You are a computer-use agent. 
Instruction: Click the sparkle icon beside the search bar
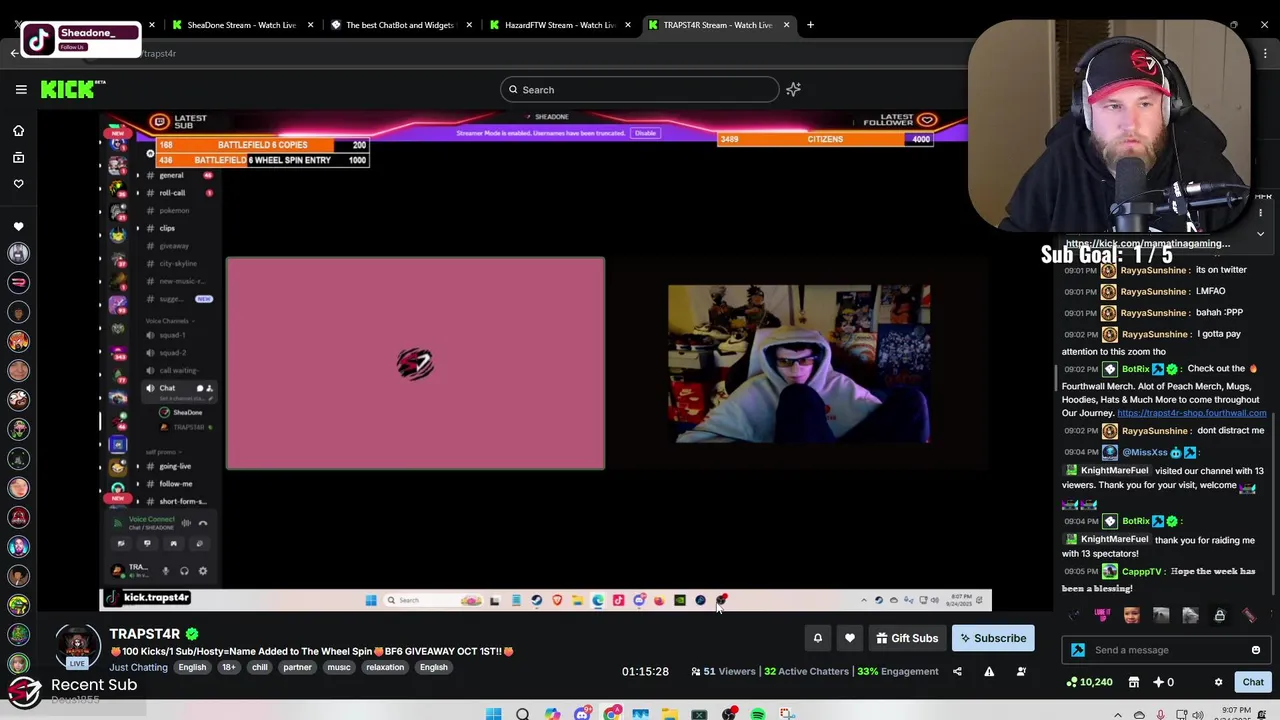(x=793, y=90)
